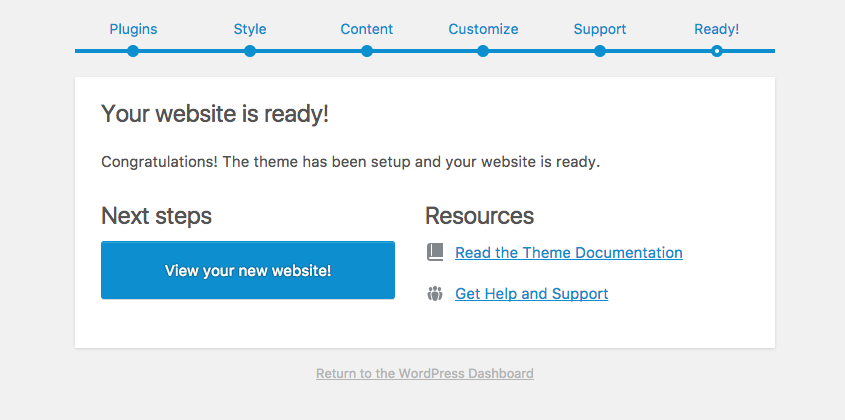Follow the Get Help and Support link
The width and height of the screenshot is (845, 420).
(531, 294)
